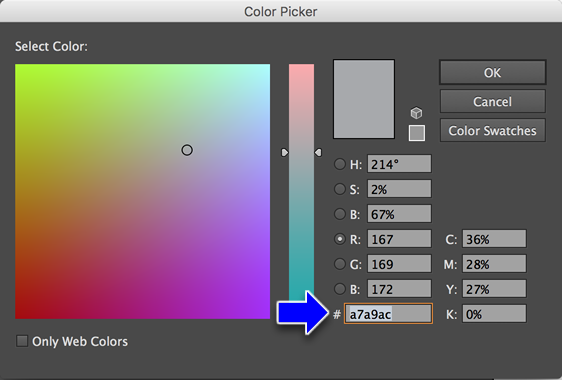Click the right slider arrow on the color bar
Viewport: 562px width, 380px height.
coord(318,153)
